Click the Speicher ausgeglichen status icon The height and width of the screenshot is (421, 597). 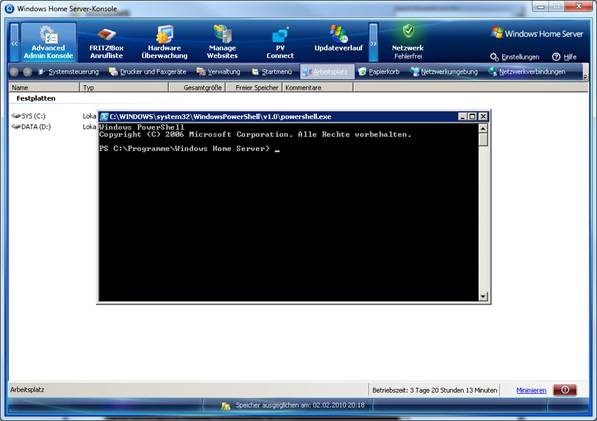tap(226, 406)
